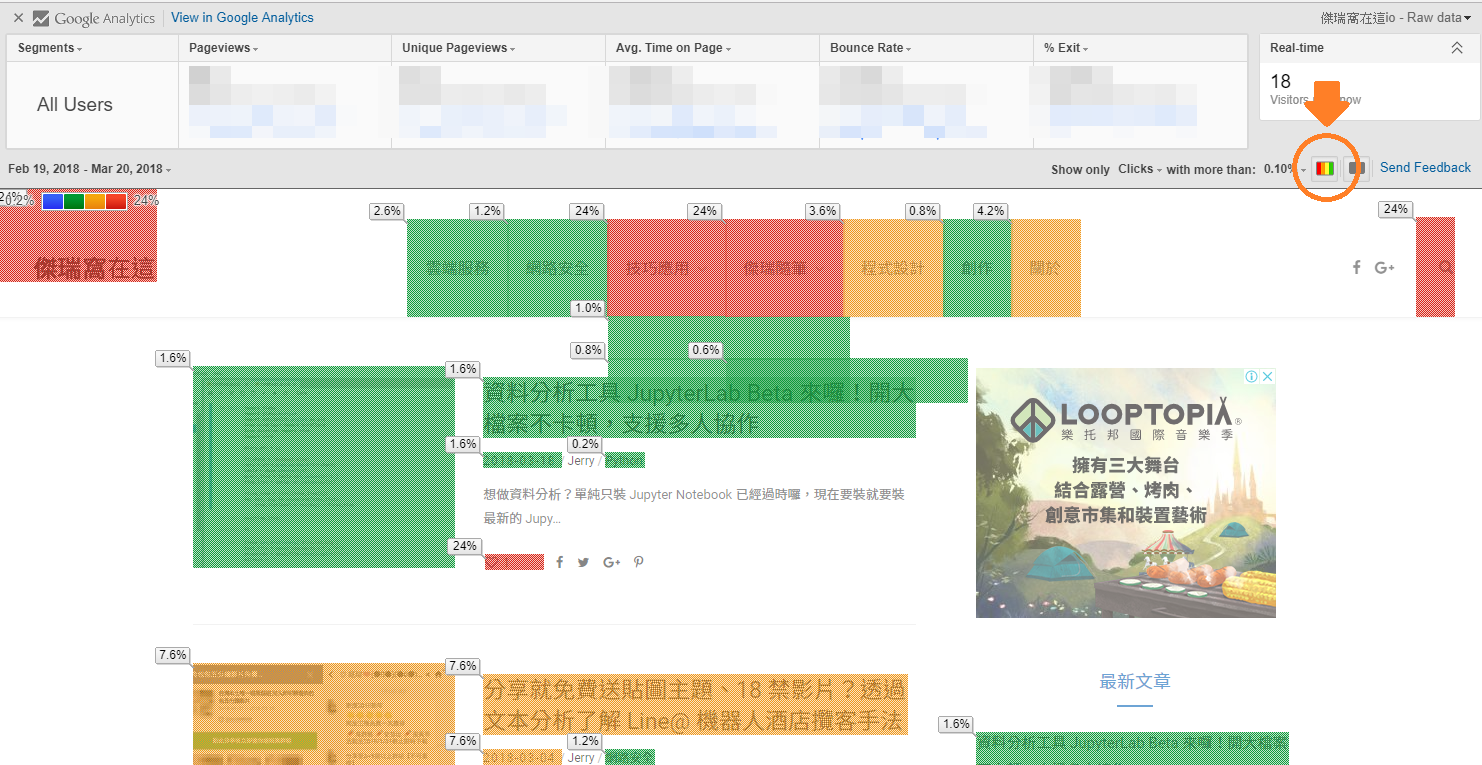
Task: Click the 0.6% click bubble
Action: click(705, 350)
